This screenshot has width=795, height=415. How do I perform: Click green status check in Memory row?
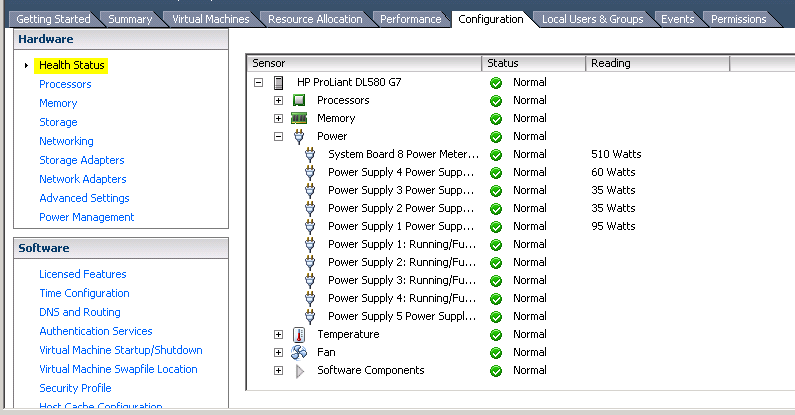tap(496, 119)
